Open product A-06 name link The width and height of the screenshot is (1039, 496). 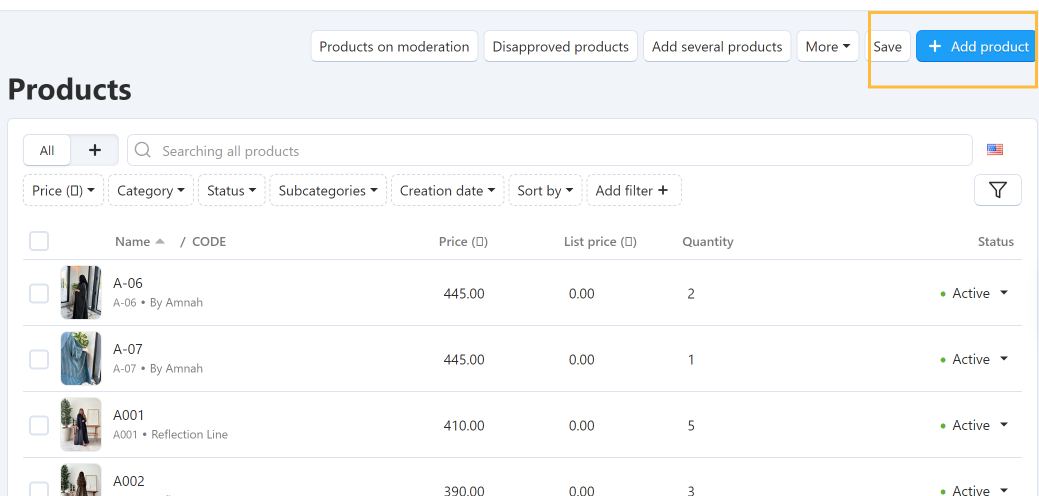tap(128, 283)
